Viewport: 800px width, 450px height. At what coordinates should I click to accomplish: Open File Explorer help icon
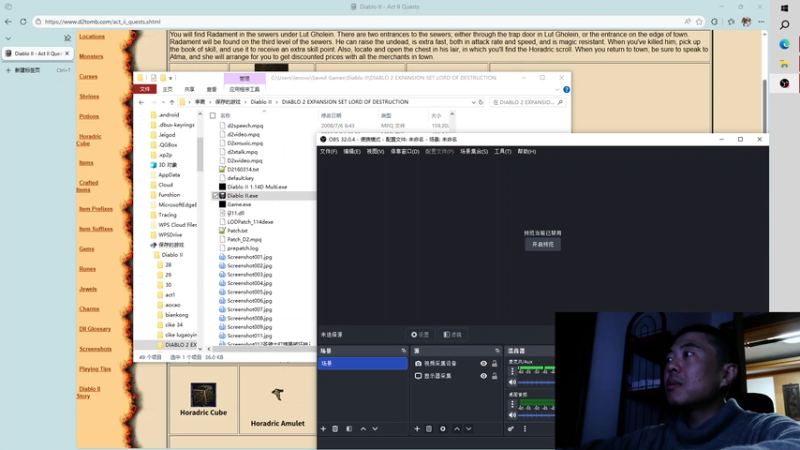pyautogui.click(x=566, y=89)
